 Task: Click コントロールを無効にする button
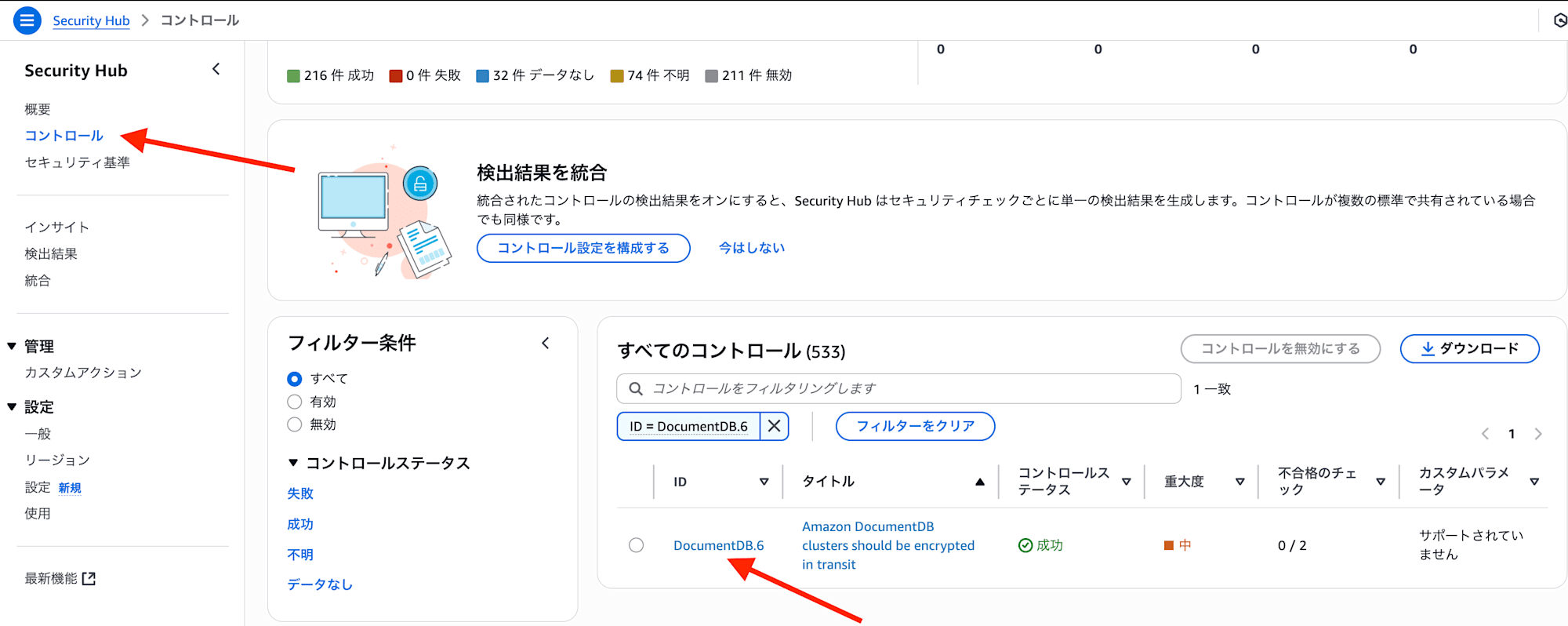pos(1280,348)
